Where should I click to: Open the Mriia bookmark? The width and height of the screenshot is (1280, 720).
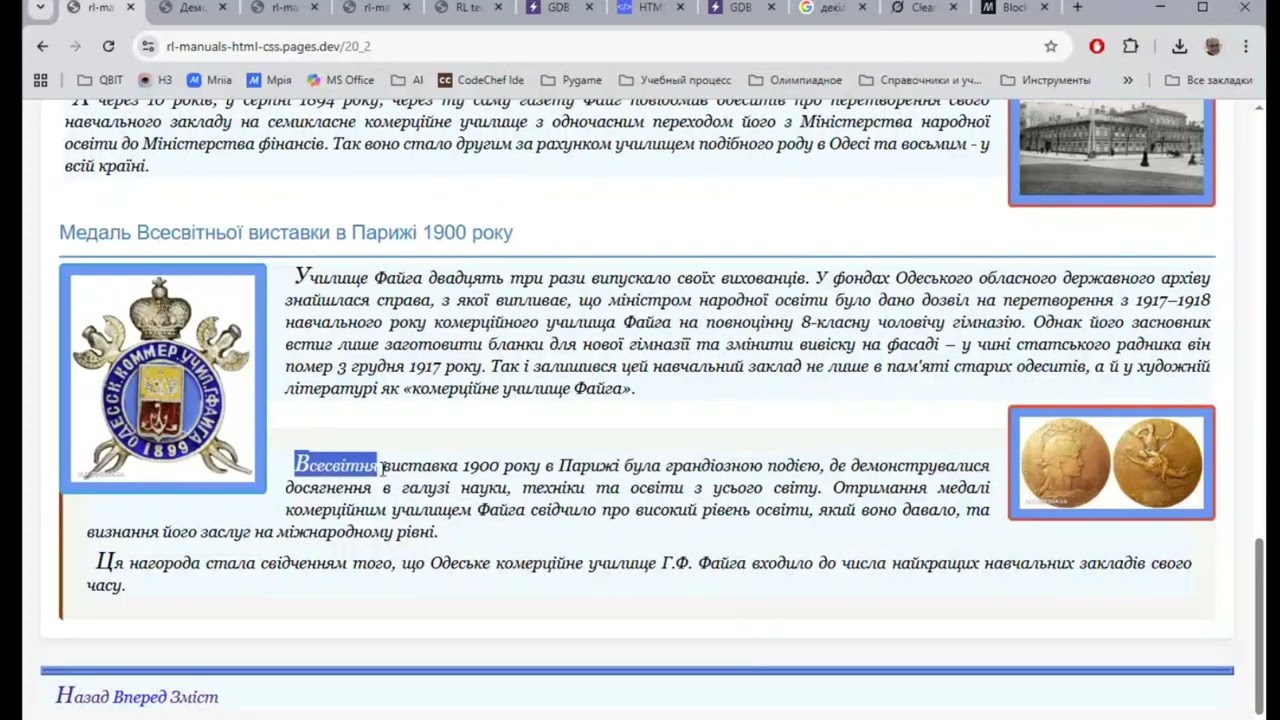point(209,80)
